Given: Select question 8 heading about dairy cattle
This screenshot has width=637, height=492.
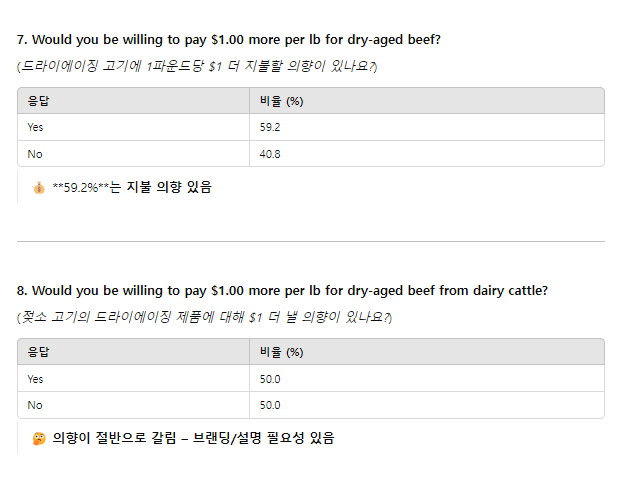Looking at the screenshot, I should (x=282, y=291).
